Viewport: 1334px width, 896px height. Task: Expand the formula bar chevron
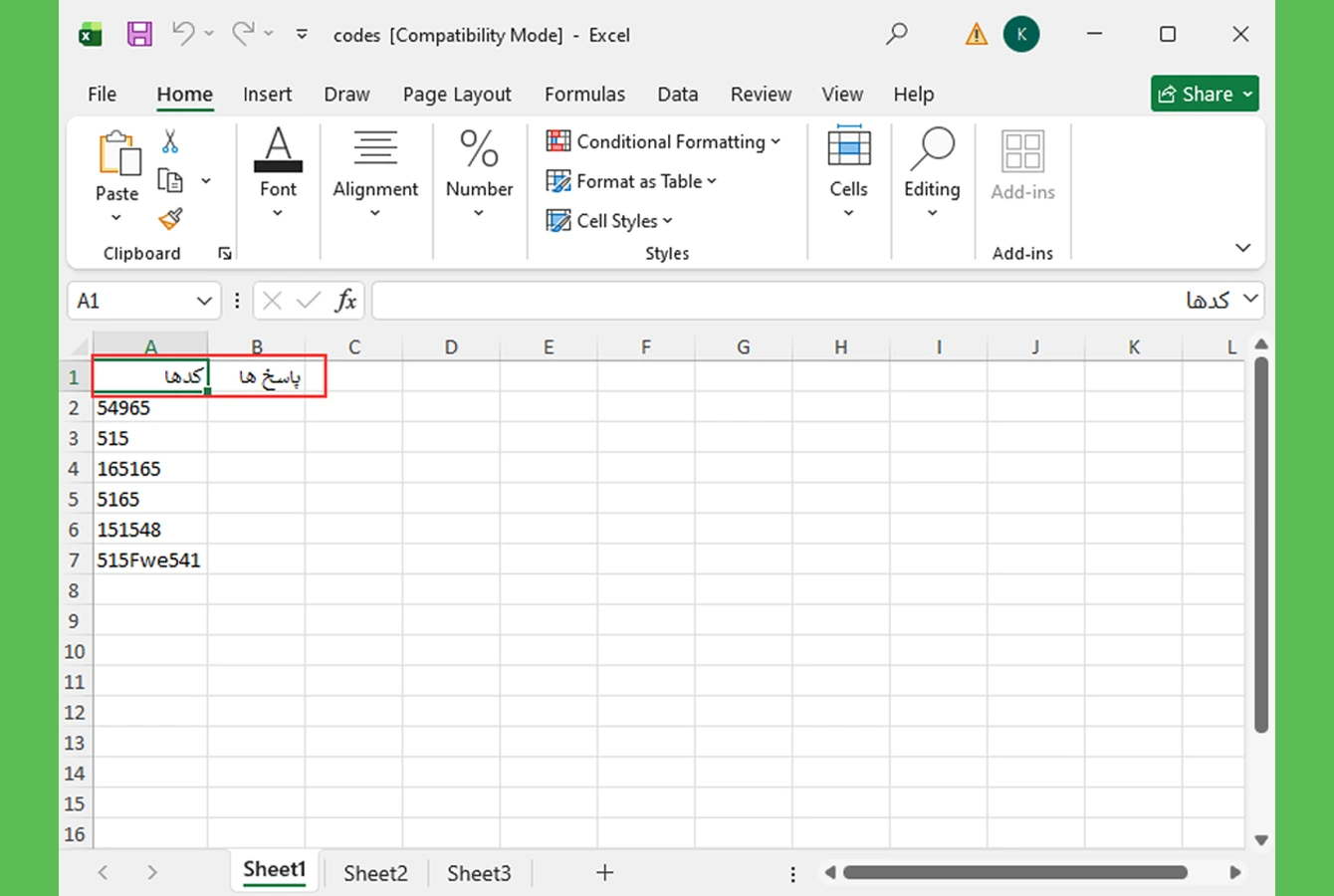coord(1251,299)
